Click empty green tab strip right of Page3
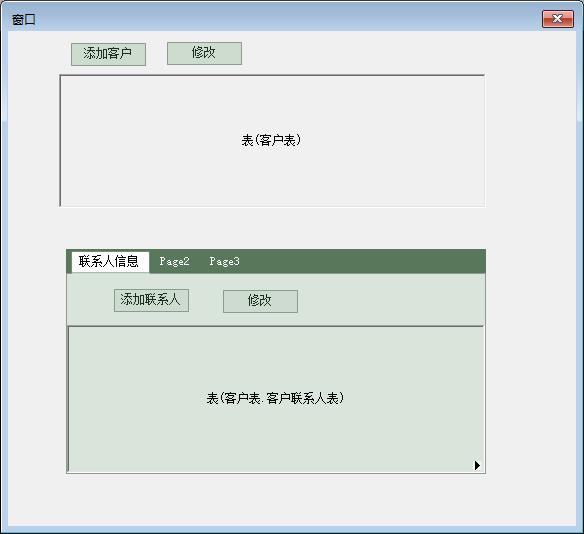The width and height of the screenshot is (584, 534). click(x=363, y=262)
